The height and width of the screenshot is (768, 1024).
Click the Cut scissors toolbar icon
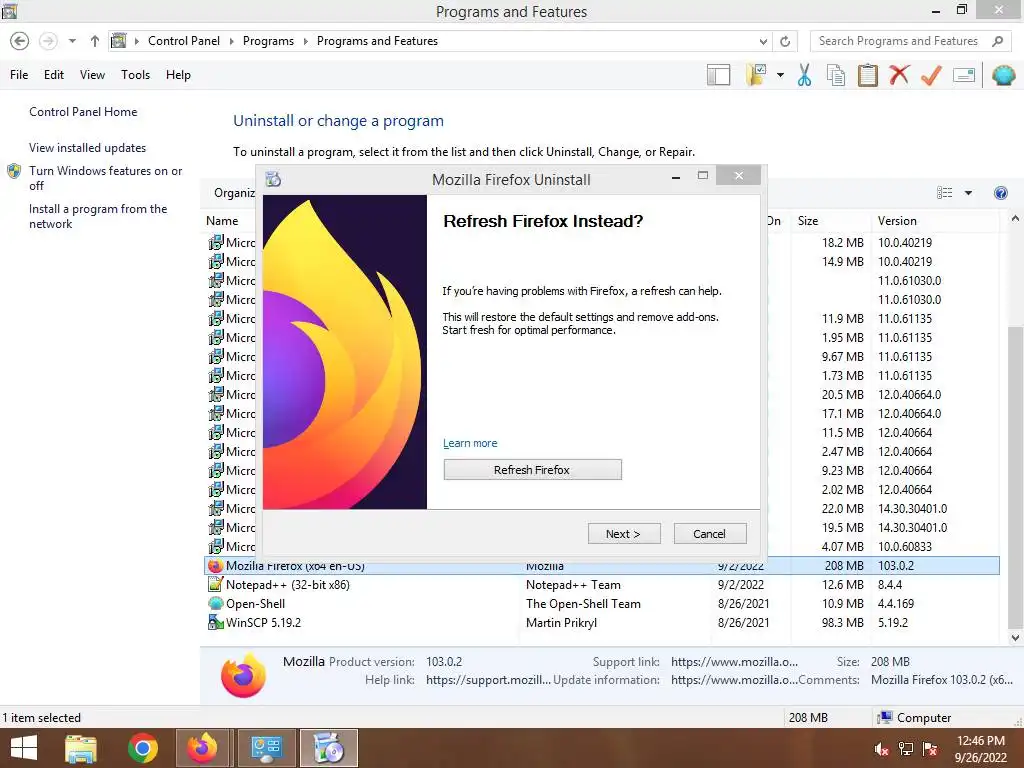pyautogui.click(x=805, y=74)
